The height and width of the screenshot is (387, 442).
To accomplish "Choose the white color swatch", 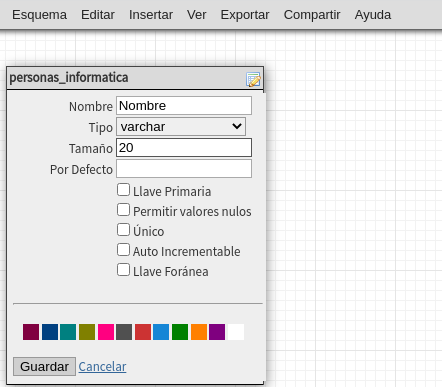I will pyautogui.click(x=236, y=332).
